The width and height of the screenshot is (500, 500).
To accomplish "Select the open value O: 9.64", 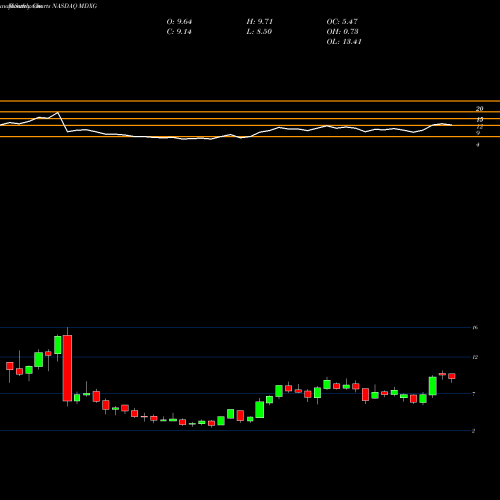I will tap(179, 22).
